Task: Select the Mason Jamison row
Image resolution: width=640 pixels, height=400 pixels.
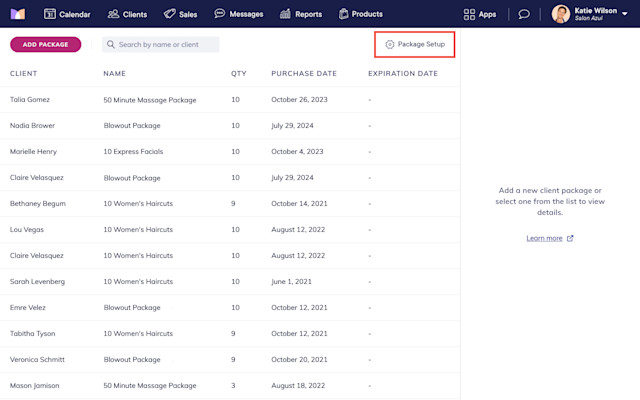Action: (x=230, y=386)
